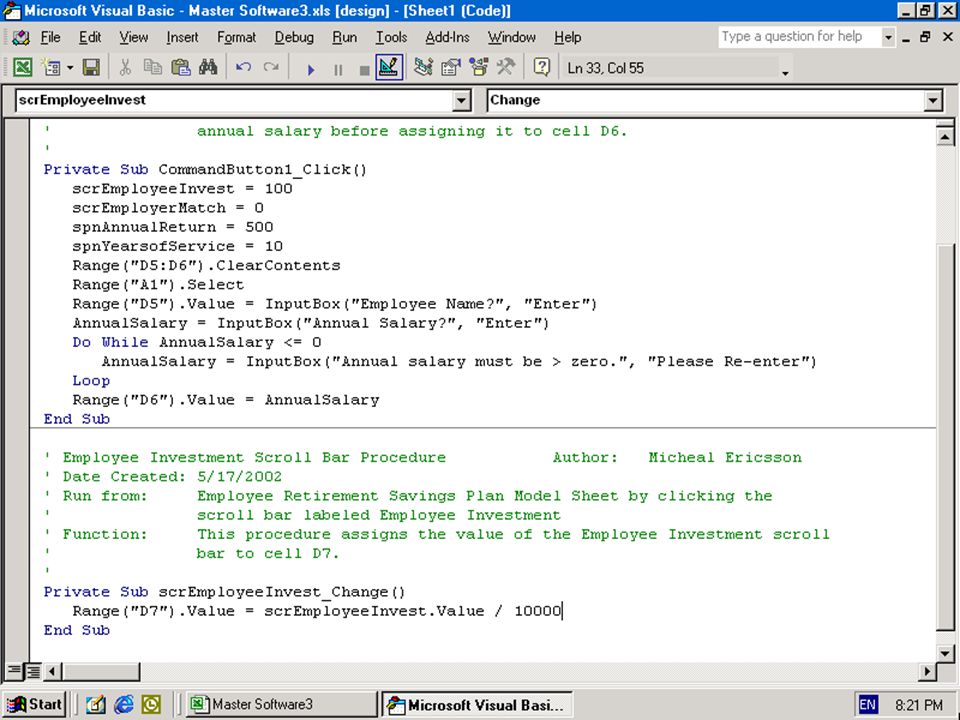Click the vertical scrollbar thumb in code window
The height and width of the screenshot is (720, 960).
945,436
